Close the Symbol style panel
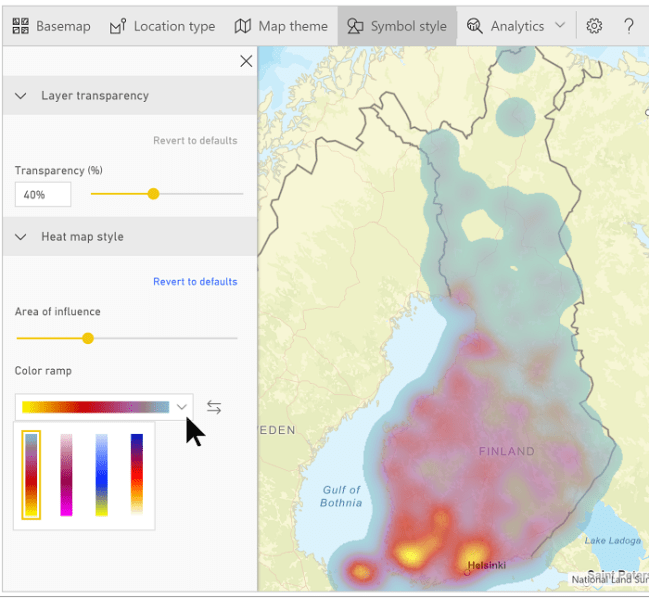This screenshot has height=598, width=649. click(246, 61)
